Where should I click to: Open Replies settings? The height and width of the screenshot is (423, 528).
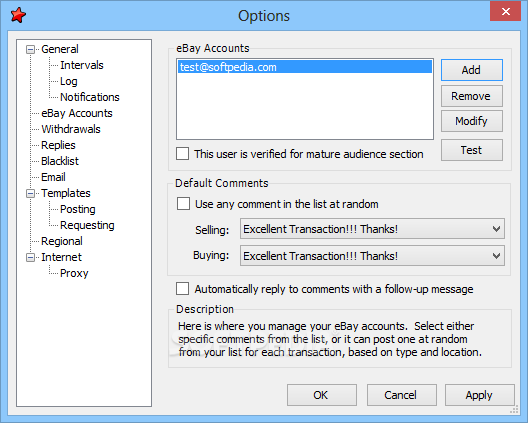pos(58,145)
